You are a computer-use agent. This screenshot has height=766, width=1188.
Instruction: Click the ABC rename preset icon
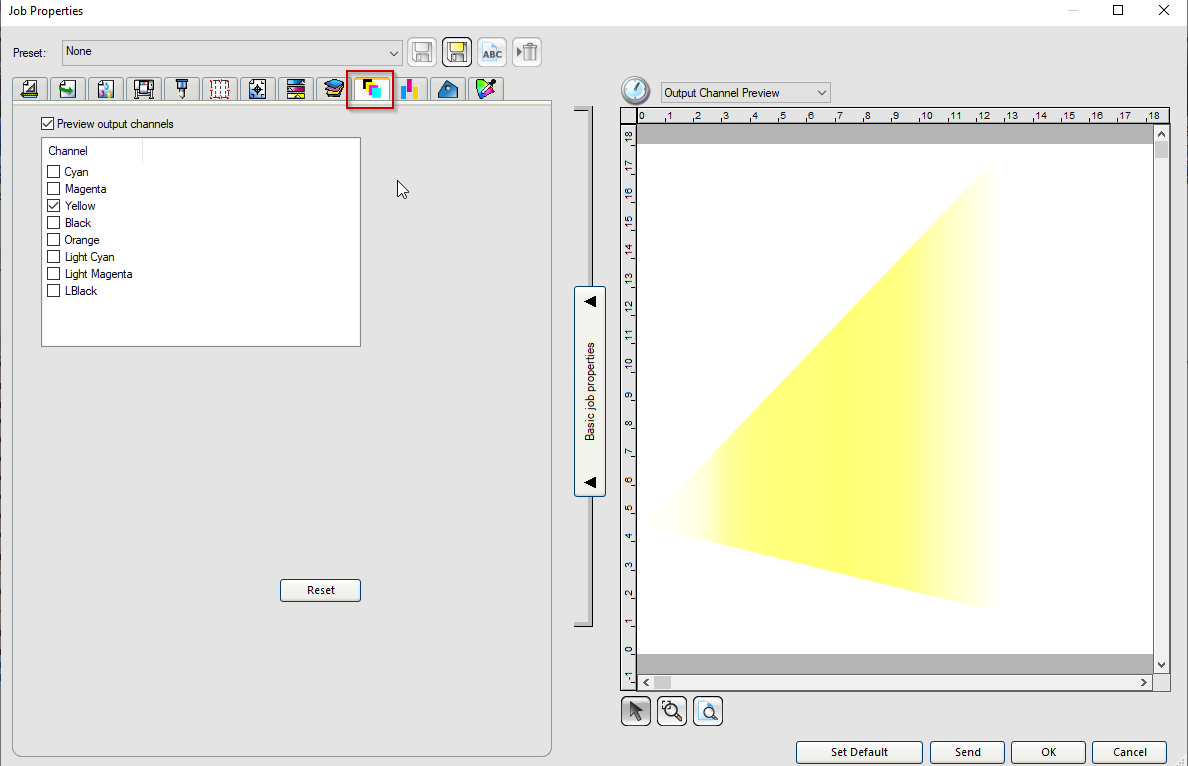tap(492, 52)
